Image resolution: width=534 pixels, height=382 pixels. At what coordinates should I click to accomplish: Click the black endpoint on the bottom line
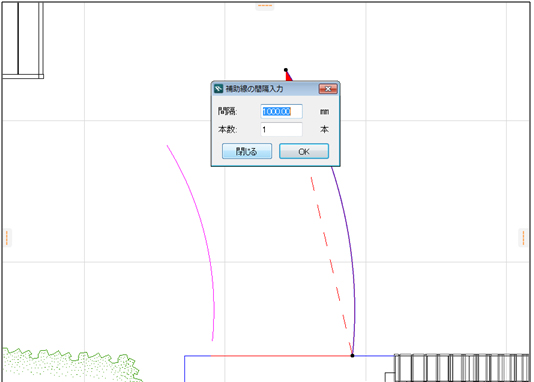[352, 356]
